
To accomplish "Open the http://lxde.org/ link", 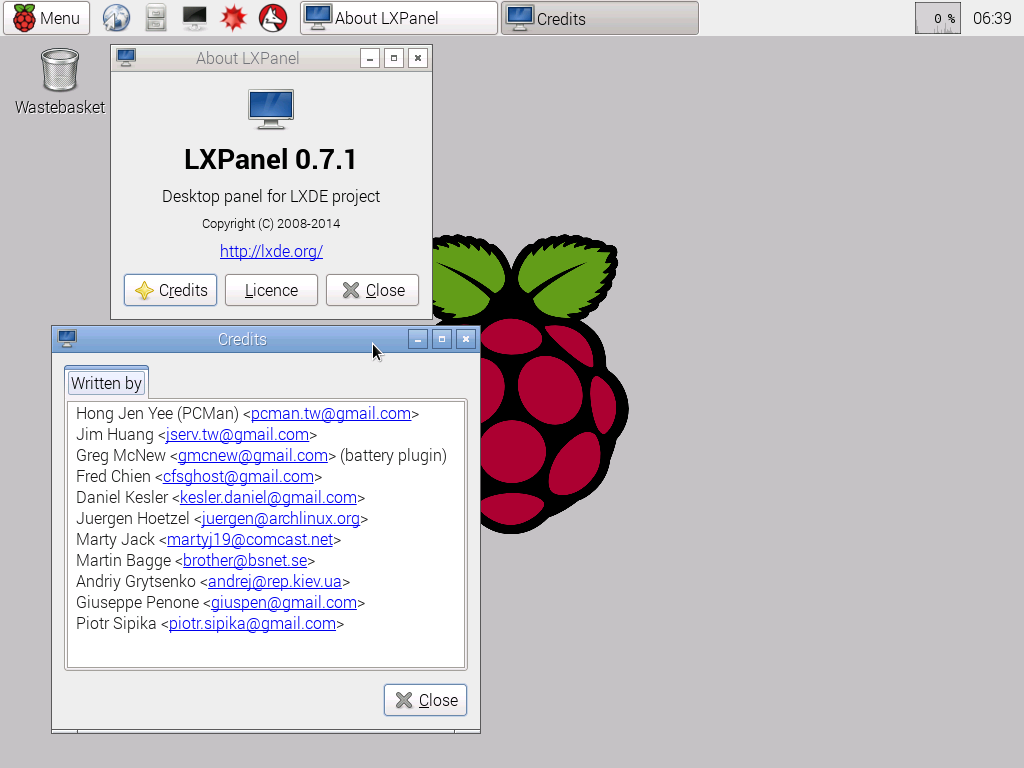I will (x=271, y=251).
